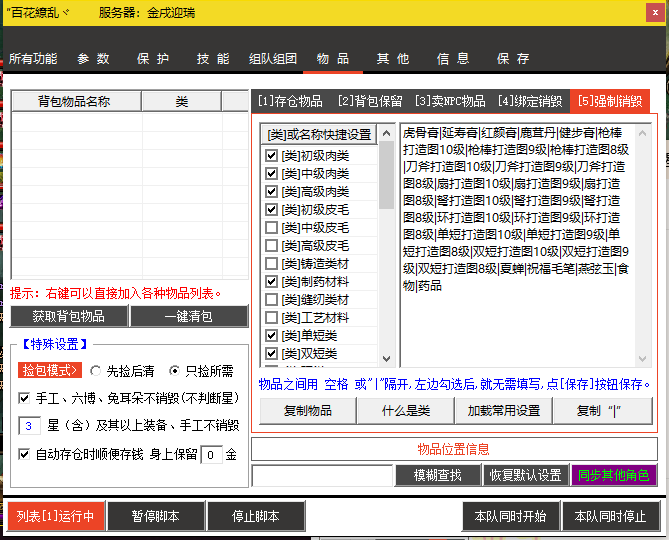Viewport: 669px width, 540px height.
Task: Click the fuzzy search input box
Action: [323, 475]
